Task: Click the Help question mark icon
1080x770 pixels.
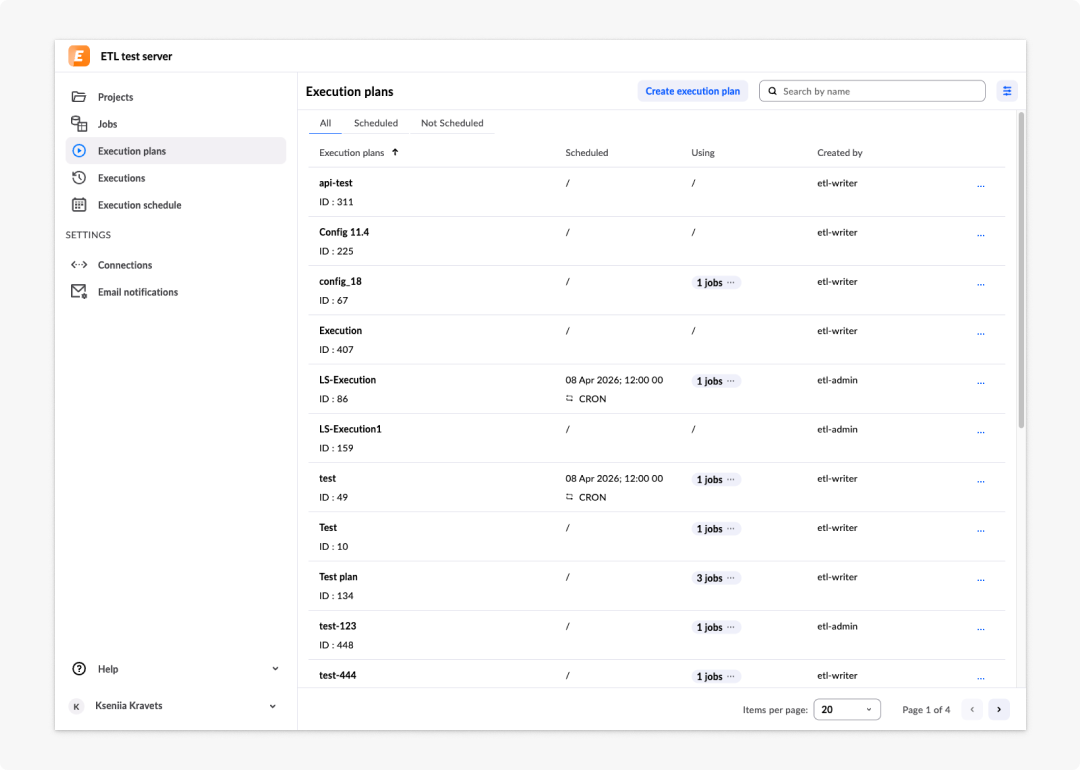Action: [79, 669]
